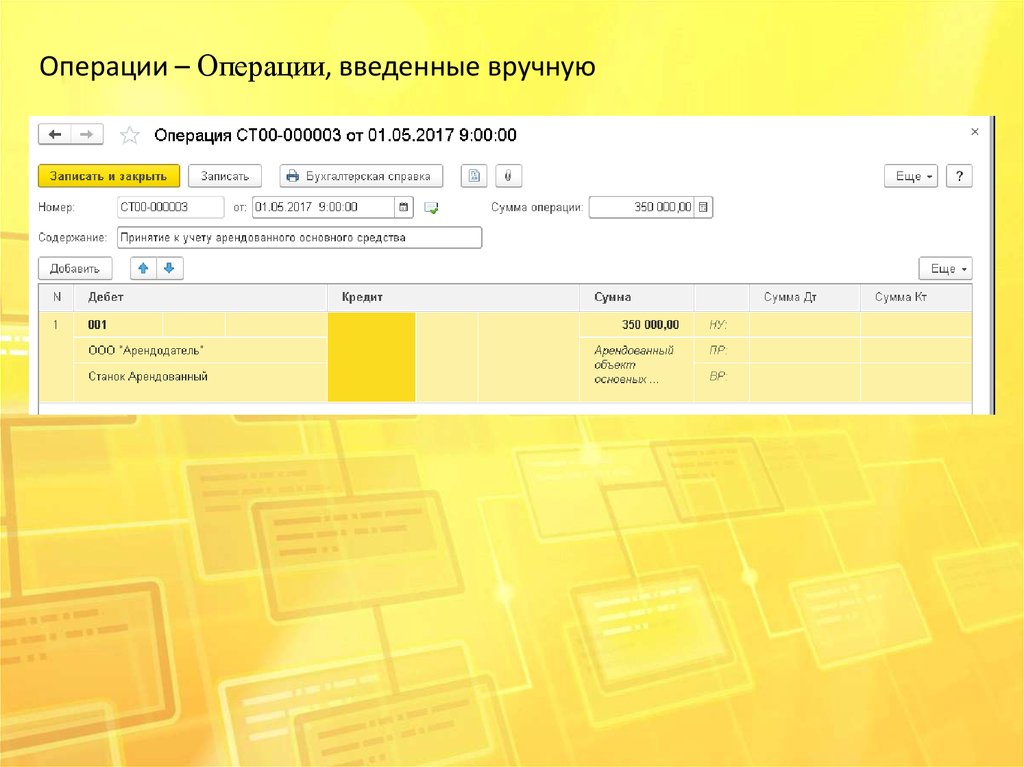1024x767 pixels.
Task: Click Записать и закрыть button
Action: [109, 176]
